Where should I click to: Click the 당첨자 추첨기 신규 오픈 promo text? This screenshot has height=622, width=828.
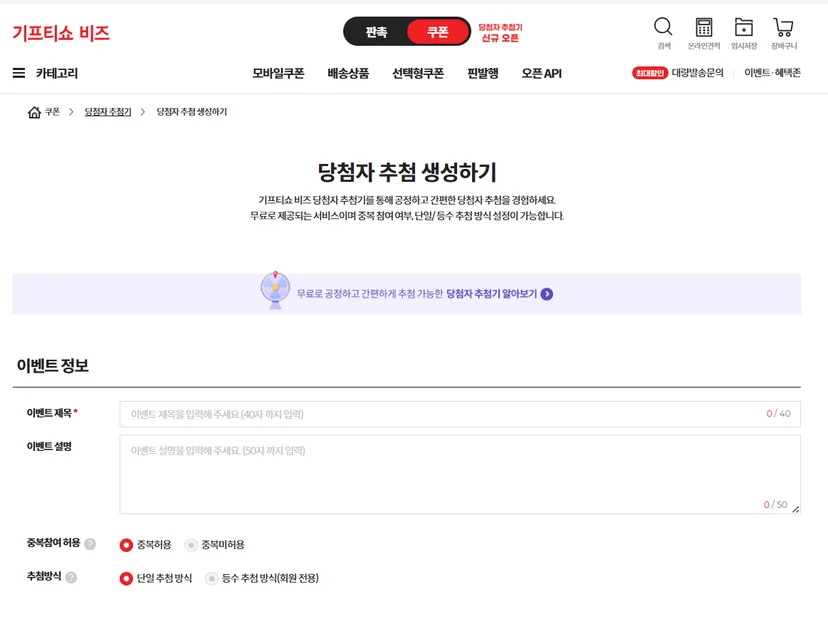[500, 32]
